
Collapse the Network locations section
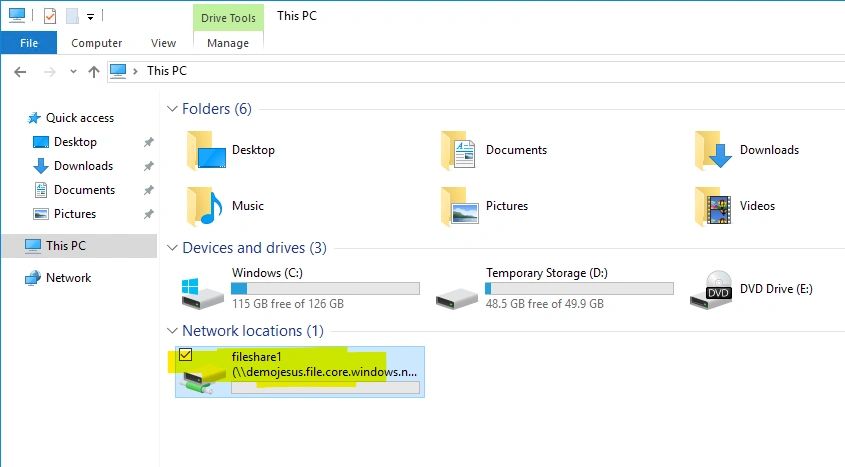coord(171,331)
